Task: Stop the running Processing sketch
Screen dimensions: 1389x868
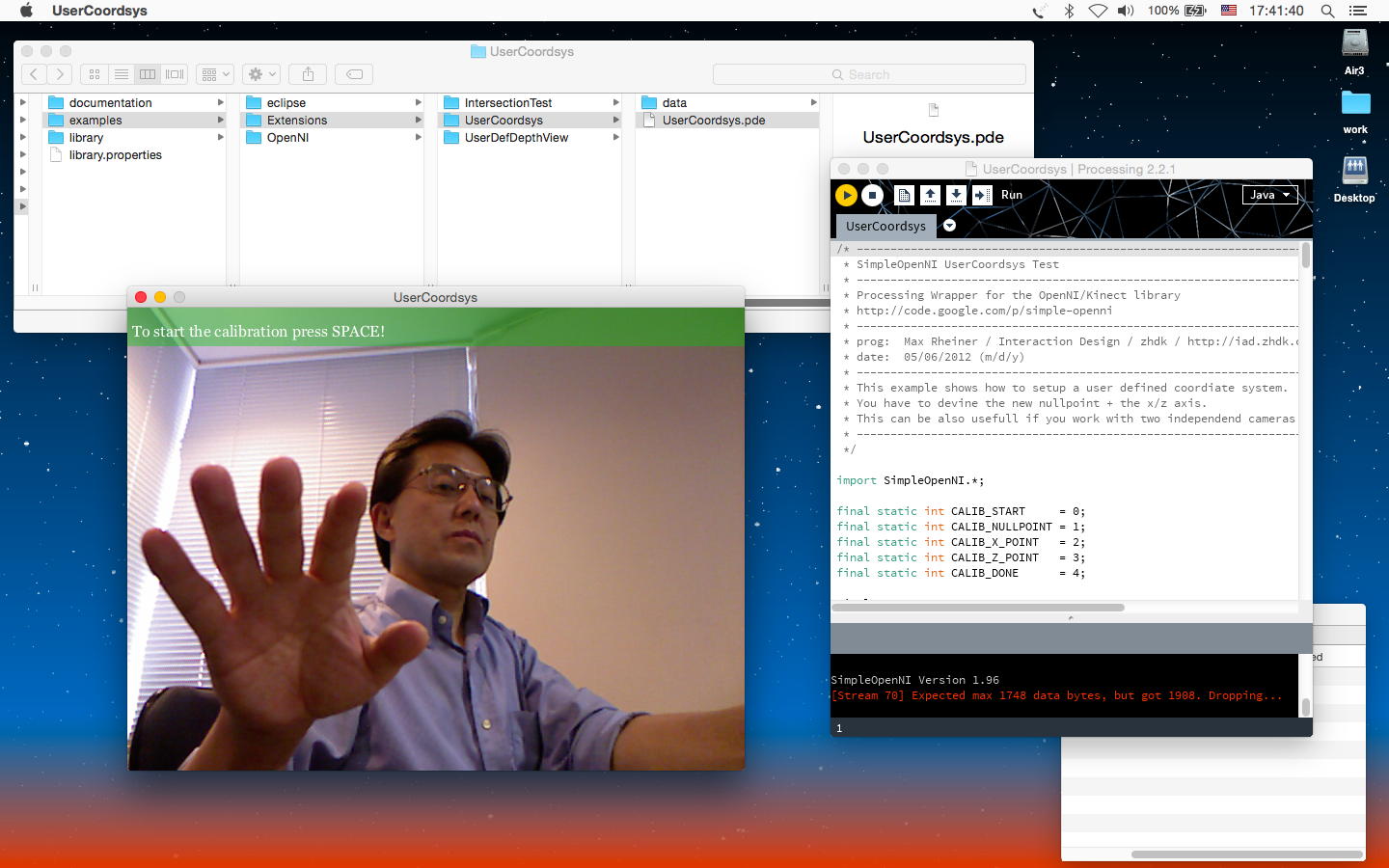Action: click(872, 195)
